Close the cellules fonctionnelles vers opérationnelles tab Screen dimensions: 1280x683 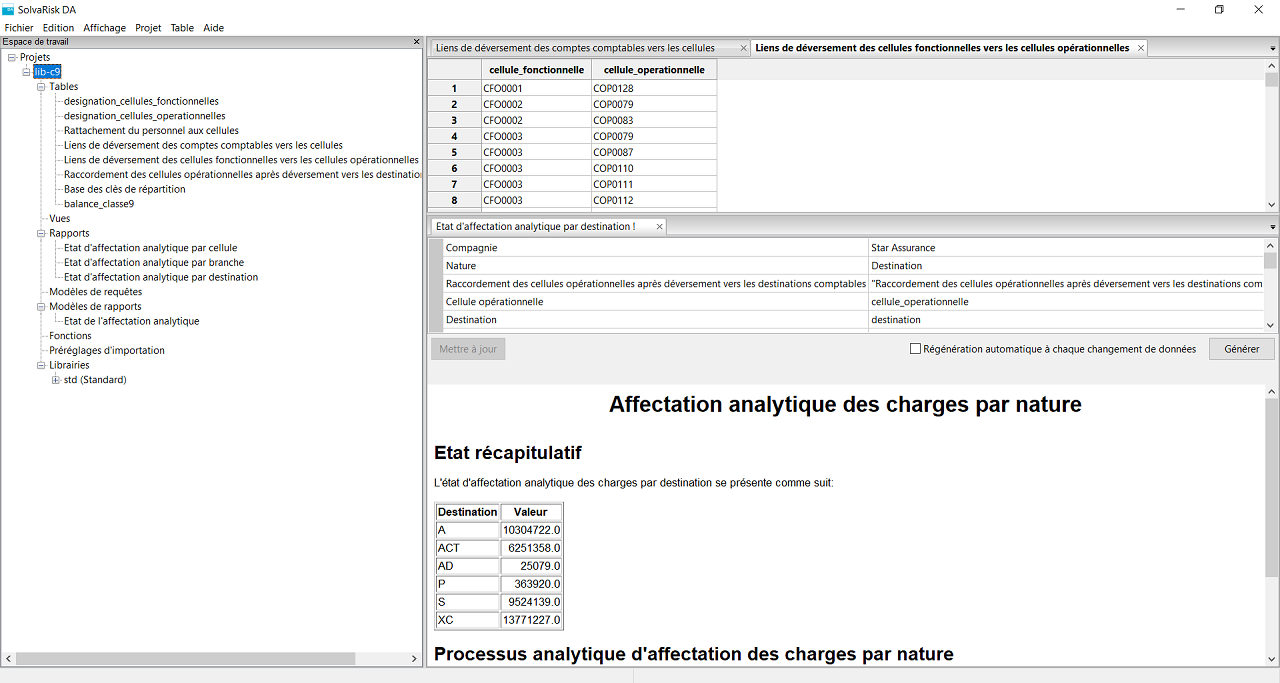(1140, 48)
